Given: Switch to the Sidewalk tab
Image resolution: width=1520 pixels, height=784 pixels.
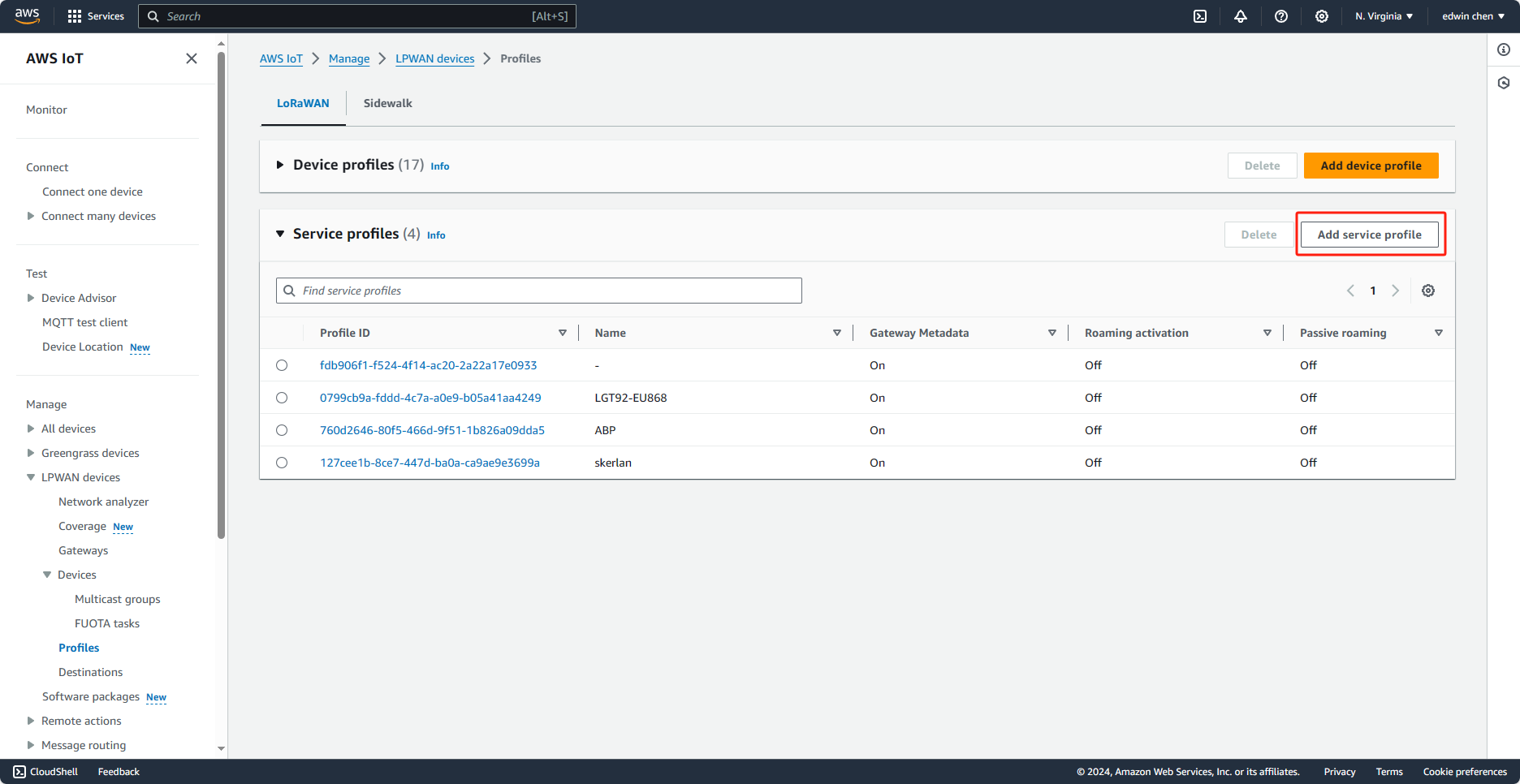Looking at the screenshot, I should (x=387, y=103).
